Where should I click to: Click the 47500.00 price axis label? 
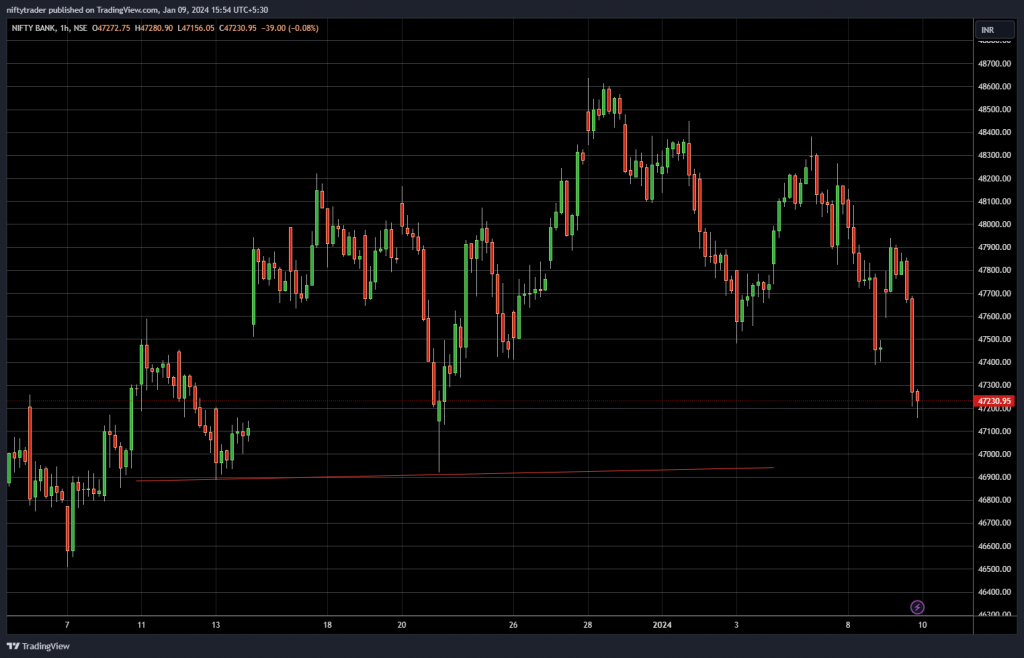click(x=994, y=339)
